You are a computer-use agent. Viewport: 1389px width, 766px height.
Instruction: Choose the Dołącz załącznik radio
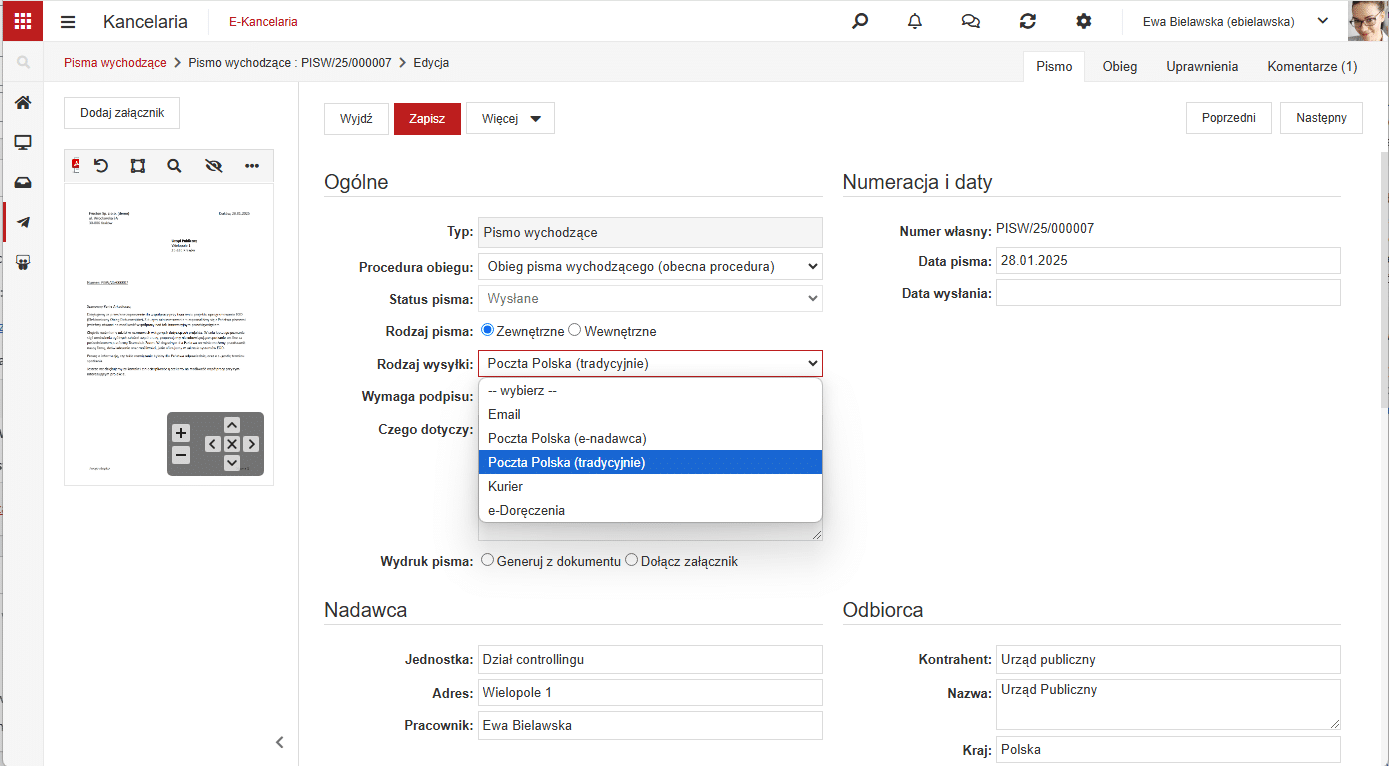coord(631,561)
